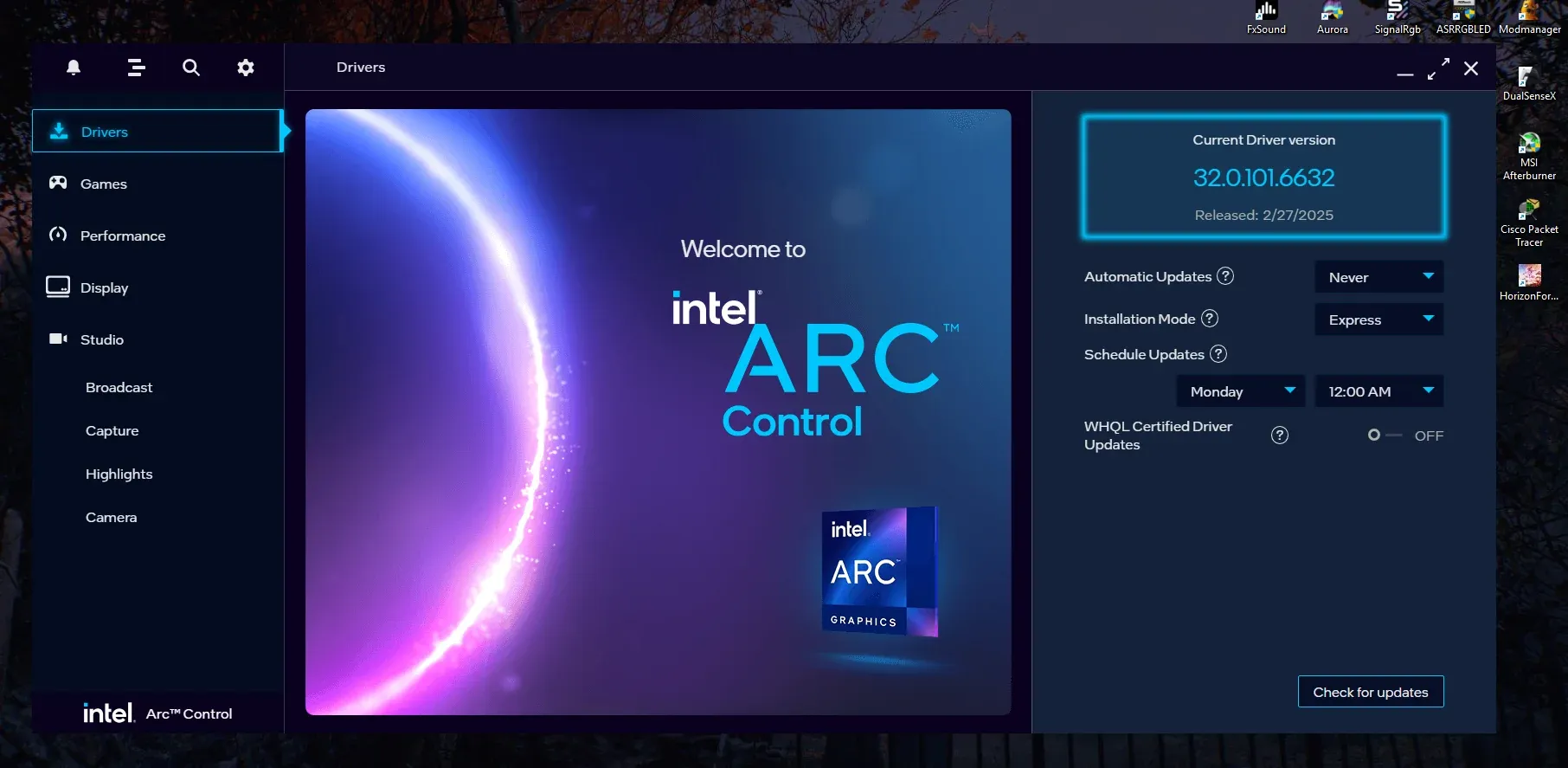Open ASRRGBLED desktop shortcut
Screen dimensions: 1568x768
pyautogui.click(x=1463, y=18)
